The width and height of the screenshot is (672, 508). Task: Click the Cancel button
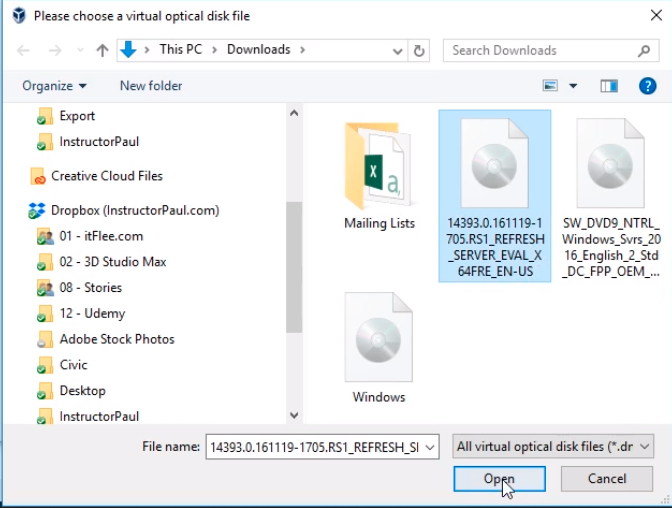[606, 479]
